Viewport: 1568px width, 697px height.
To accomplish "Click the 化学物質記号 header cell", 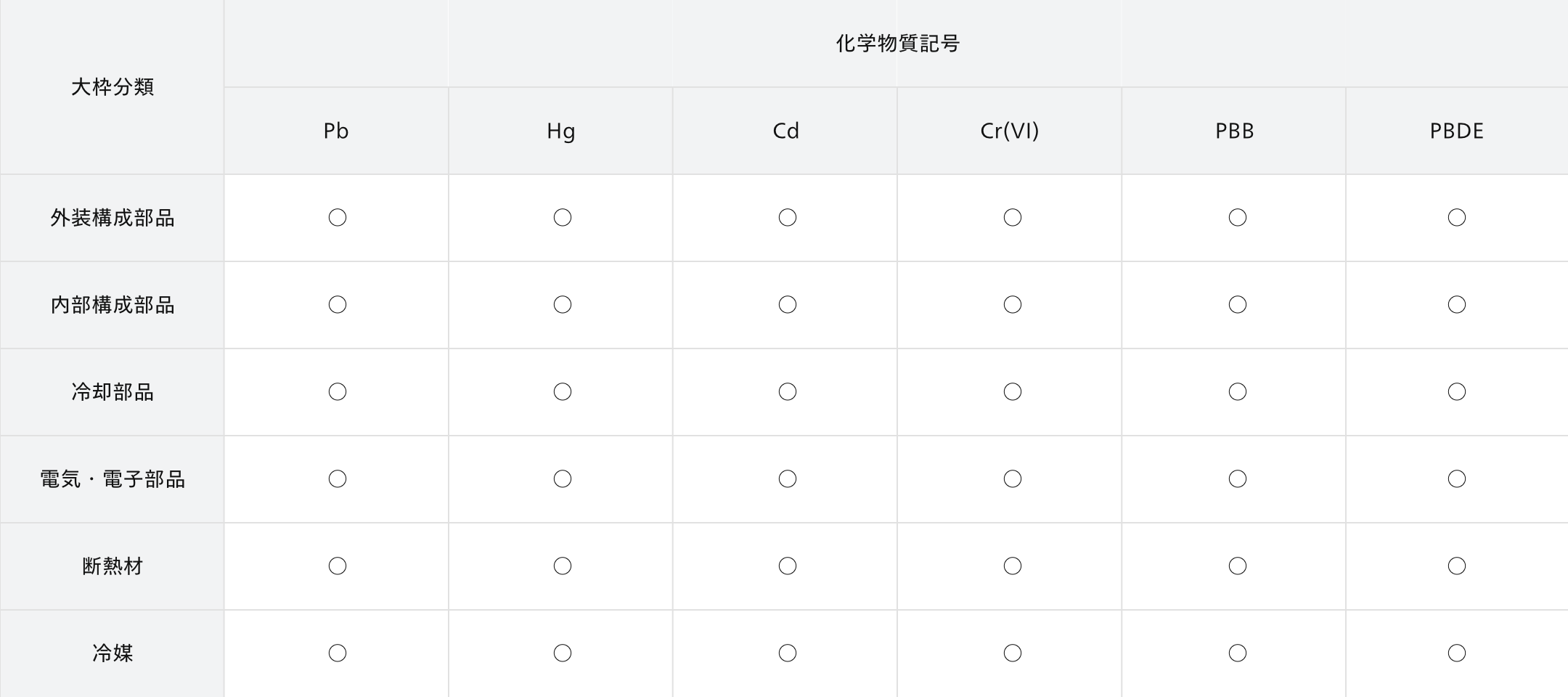I will 897,44.
